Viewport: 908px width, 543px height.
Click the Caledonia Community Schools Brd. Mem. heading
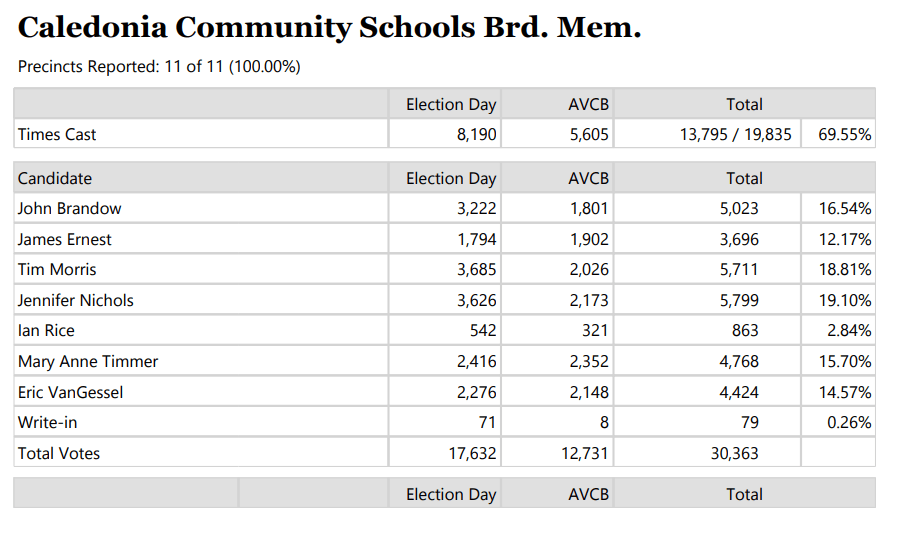(329, 27)
